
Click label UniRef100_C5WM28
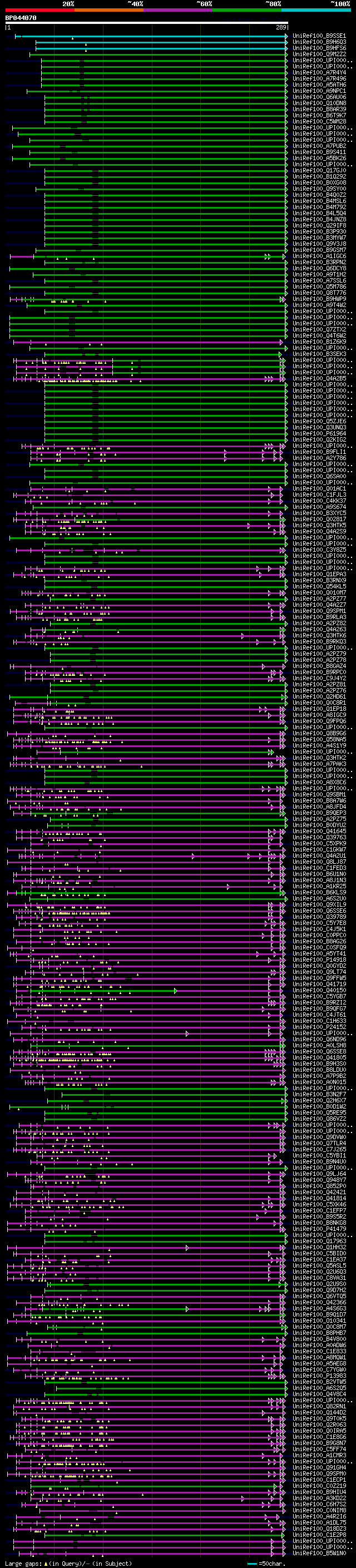319,121
